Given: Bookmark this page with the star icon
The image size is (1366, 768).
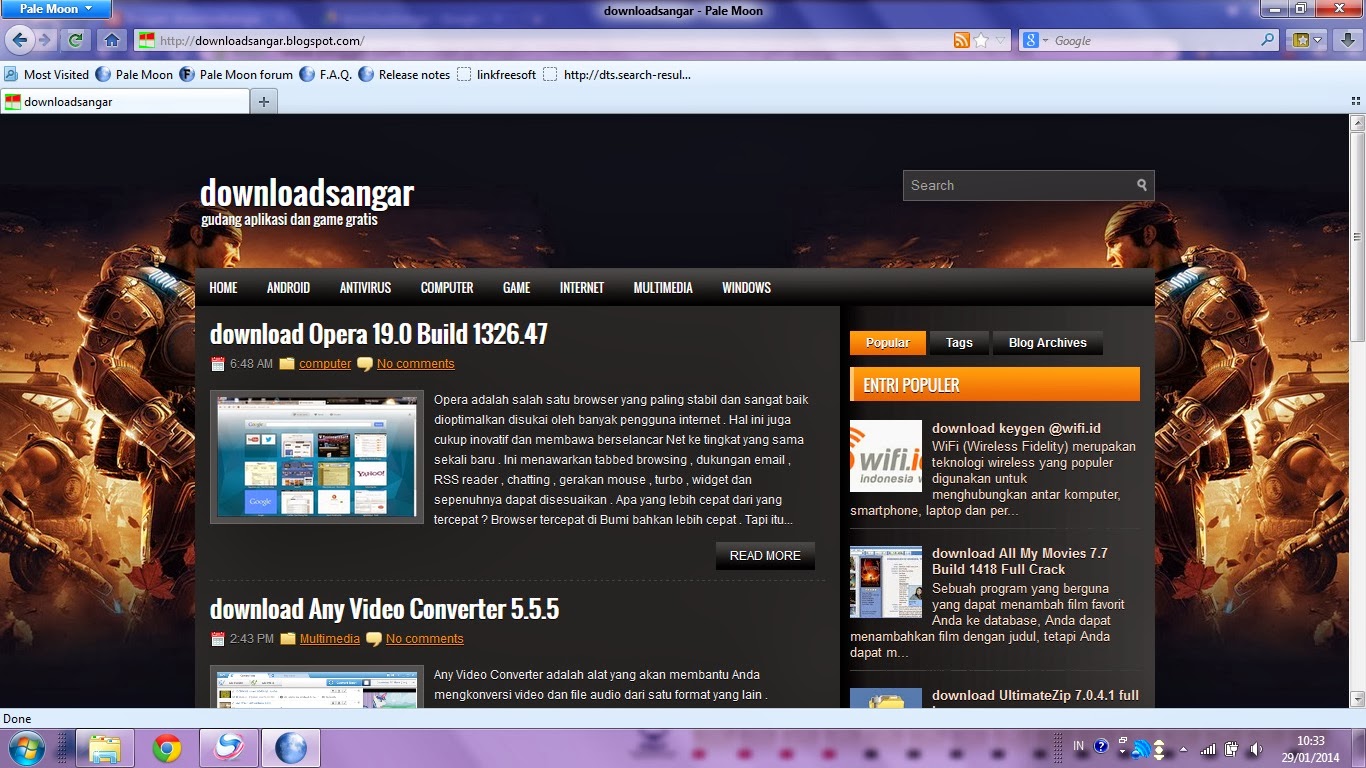Looking at the screenshot, I should [x=981, y=40].
